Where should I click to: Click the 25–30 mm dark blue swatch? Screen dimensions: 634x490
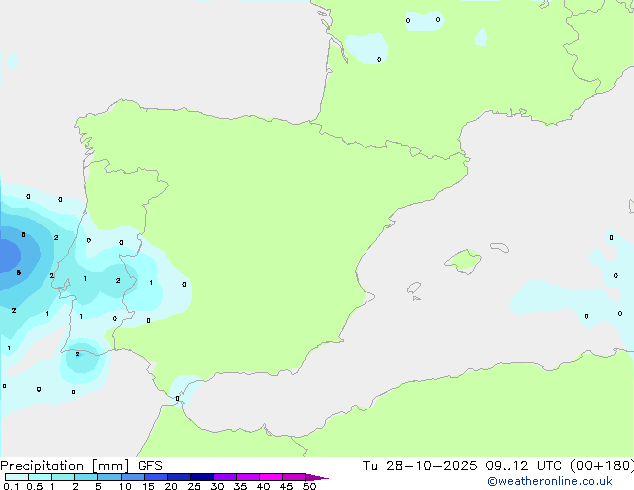[202, 477]
